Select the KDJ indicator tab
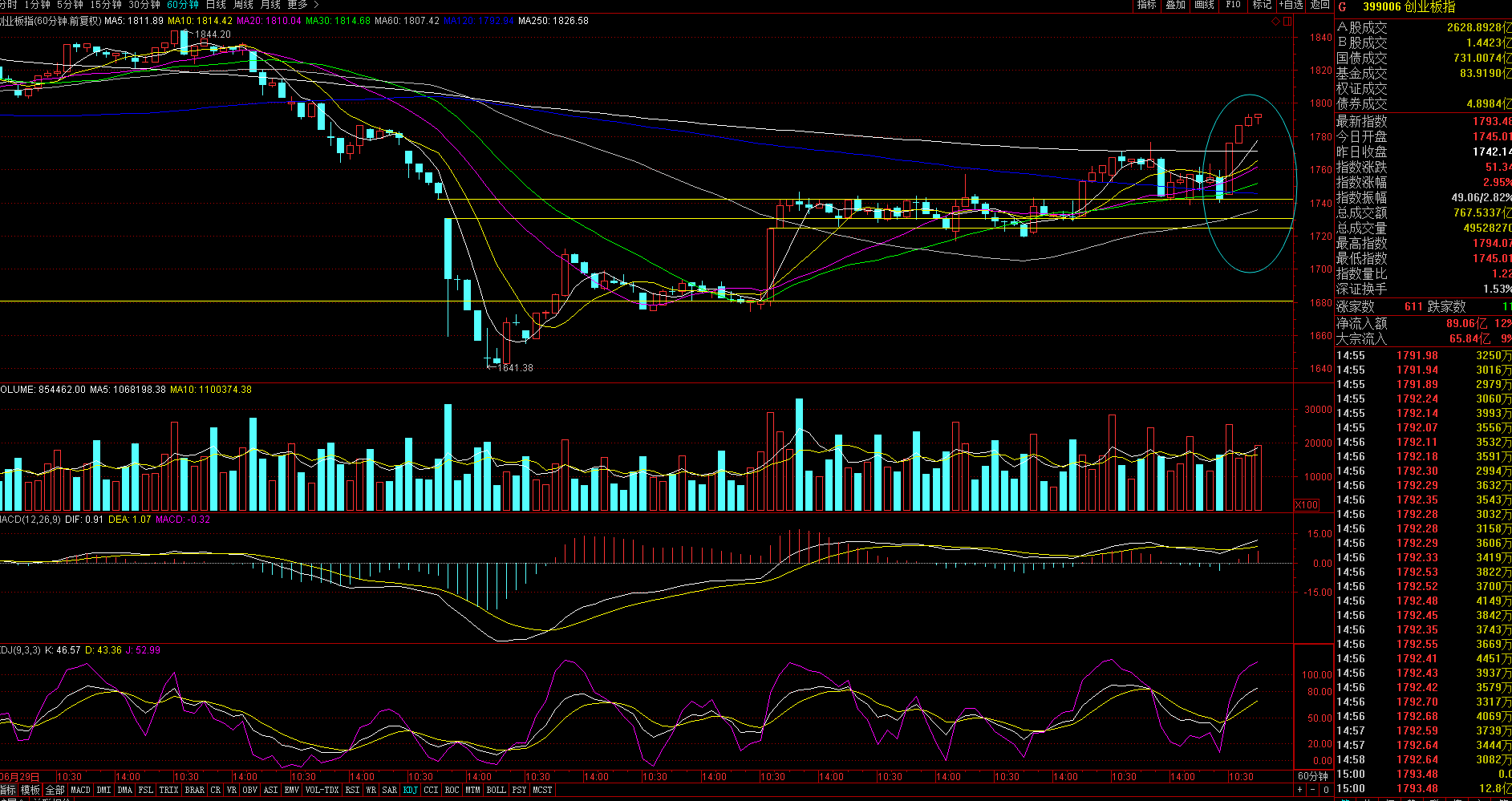 [x=410, y=790]
